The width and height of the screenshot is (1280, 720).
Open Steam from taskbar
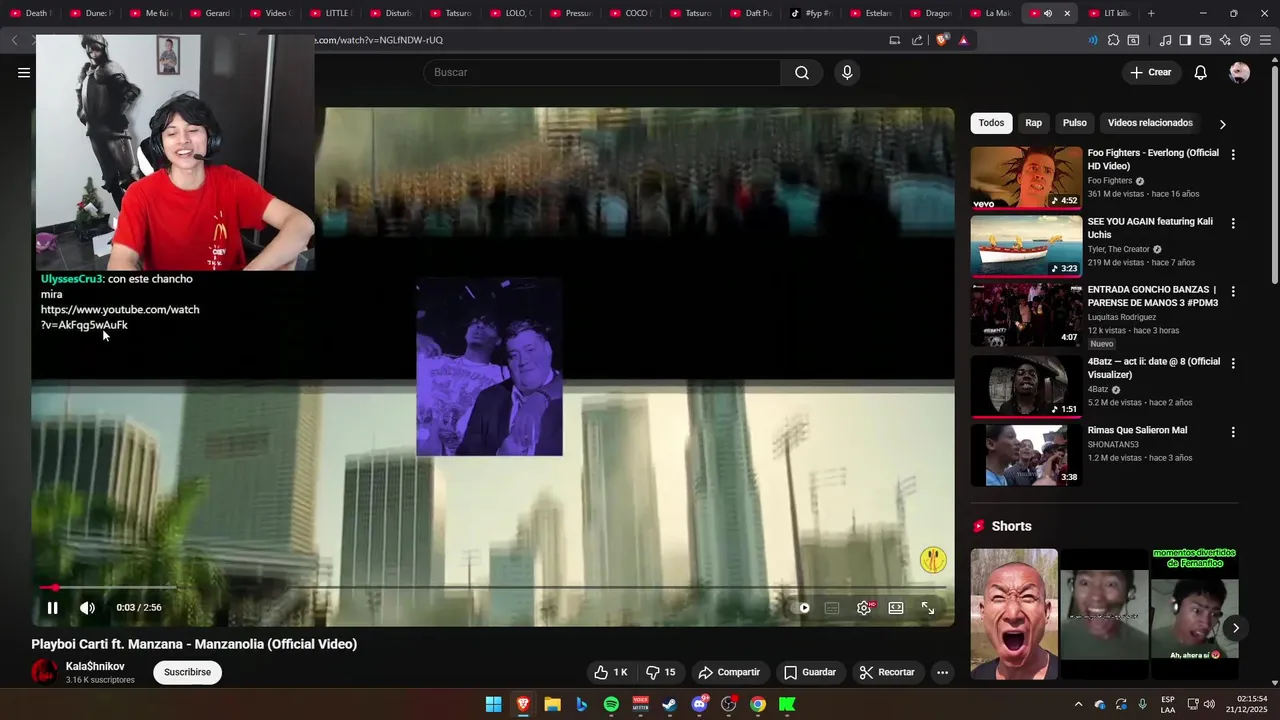(669, 704)
